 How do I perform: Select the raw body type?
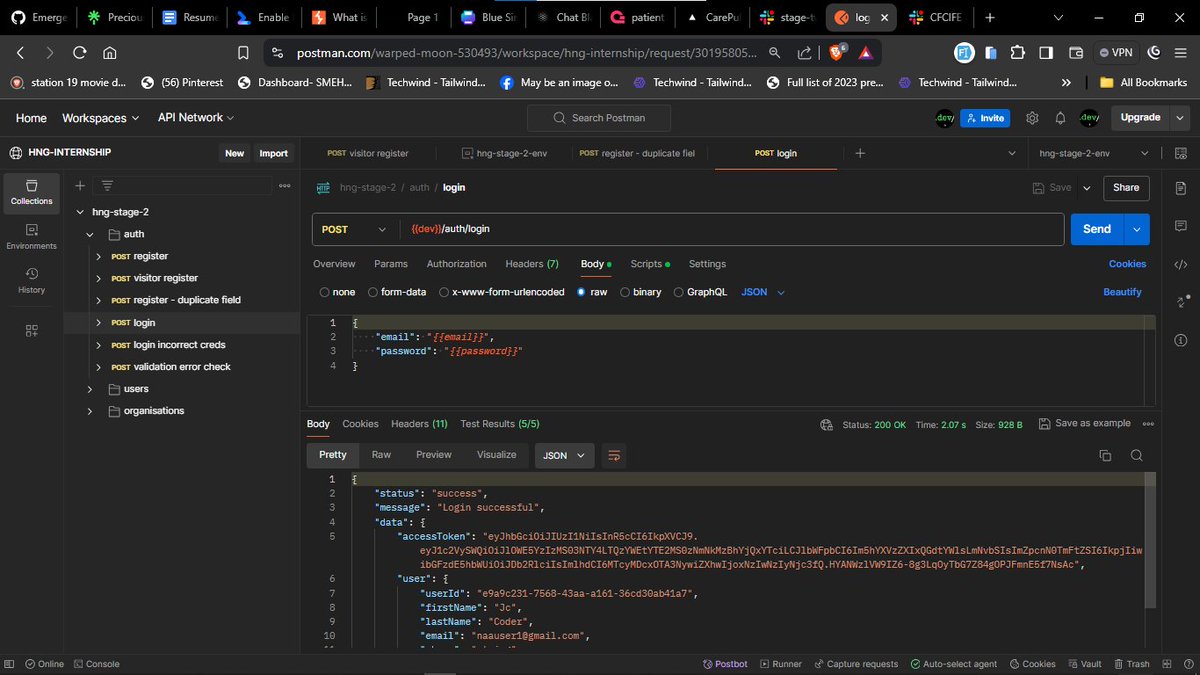[x=592, y=292]
